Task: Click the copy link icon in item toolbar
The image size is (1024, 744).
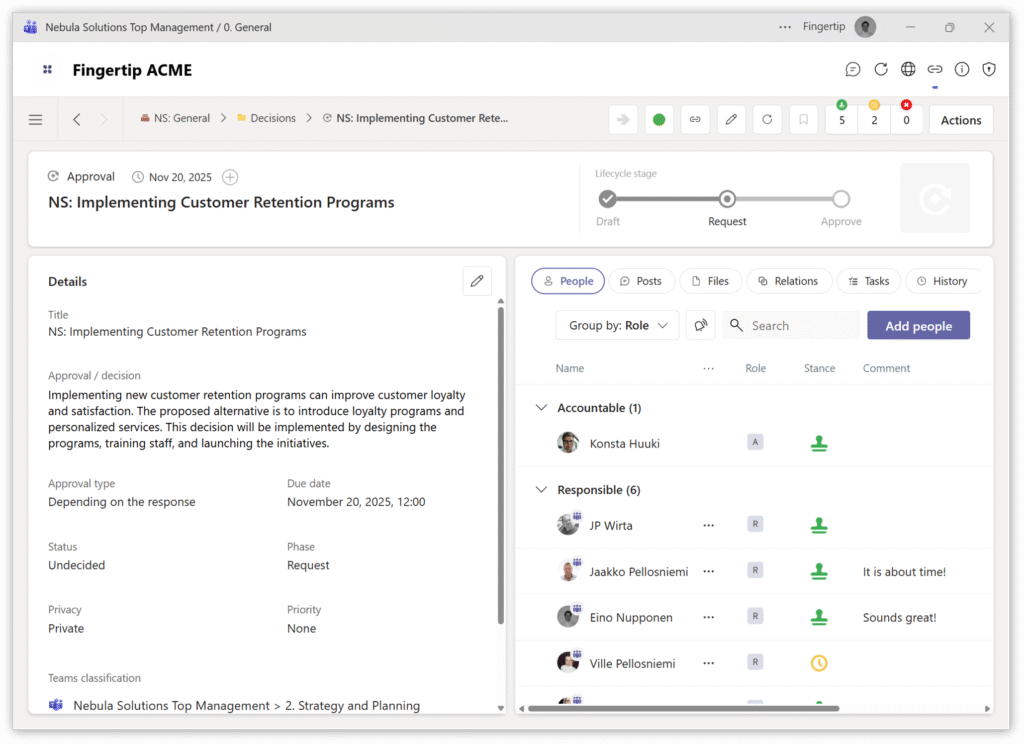Action: (x=695, y=120)
